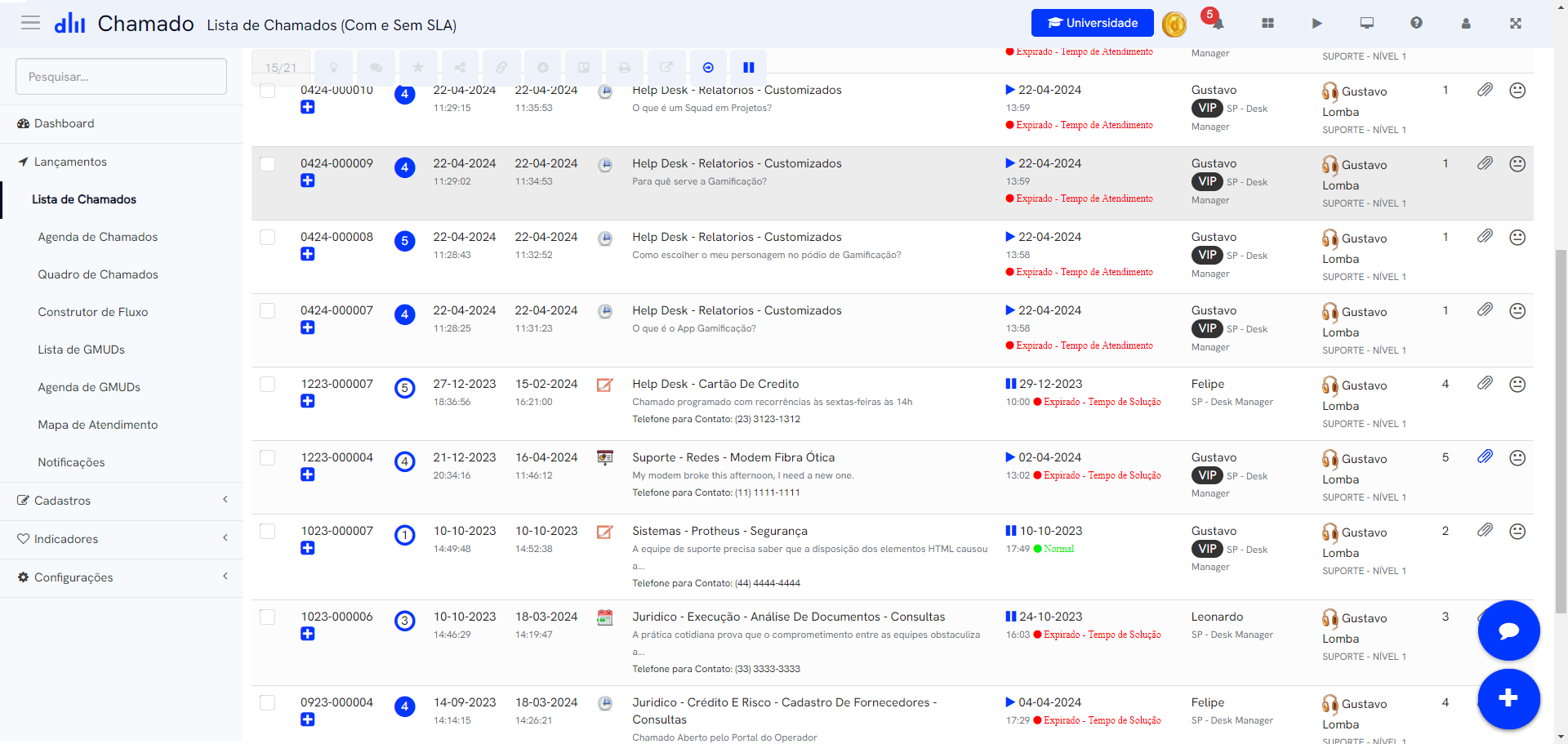Open attachments paperclip for ticket 0424-000009
The height and width of the screenshot is (744, 1568).
point(1485,163)
